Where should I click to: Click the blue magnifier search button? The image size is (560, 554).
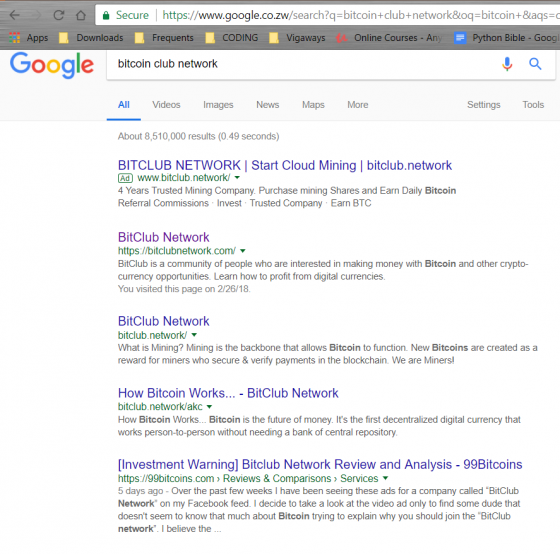point(535,64)
